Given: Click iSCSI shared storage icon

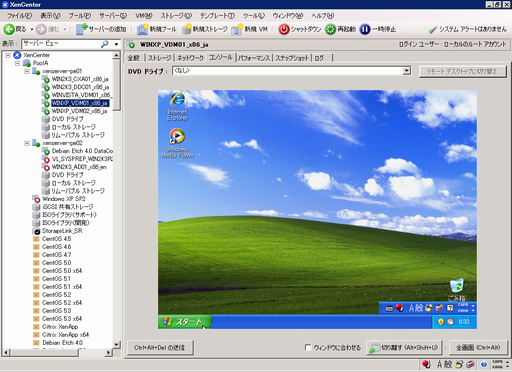Looking at the screenshot, I should (36, 207).
